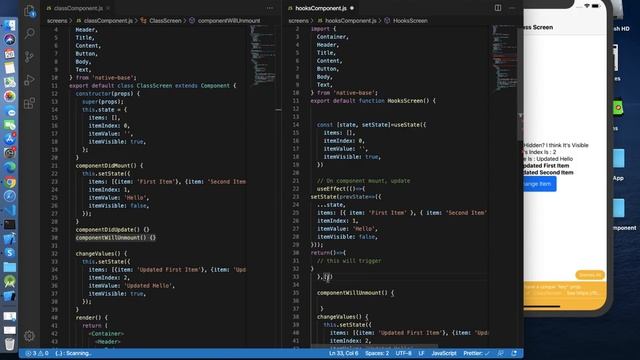Click ClassScreen in the left breadcrumb

(165, 20)
